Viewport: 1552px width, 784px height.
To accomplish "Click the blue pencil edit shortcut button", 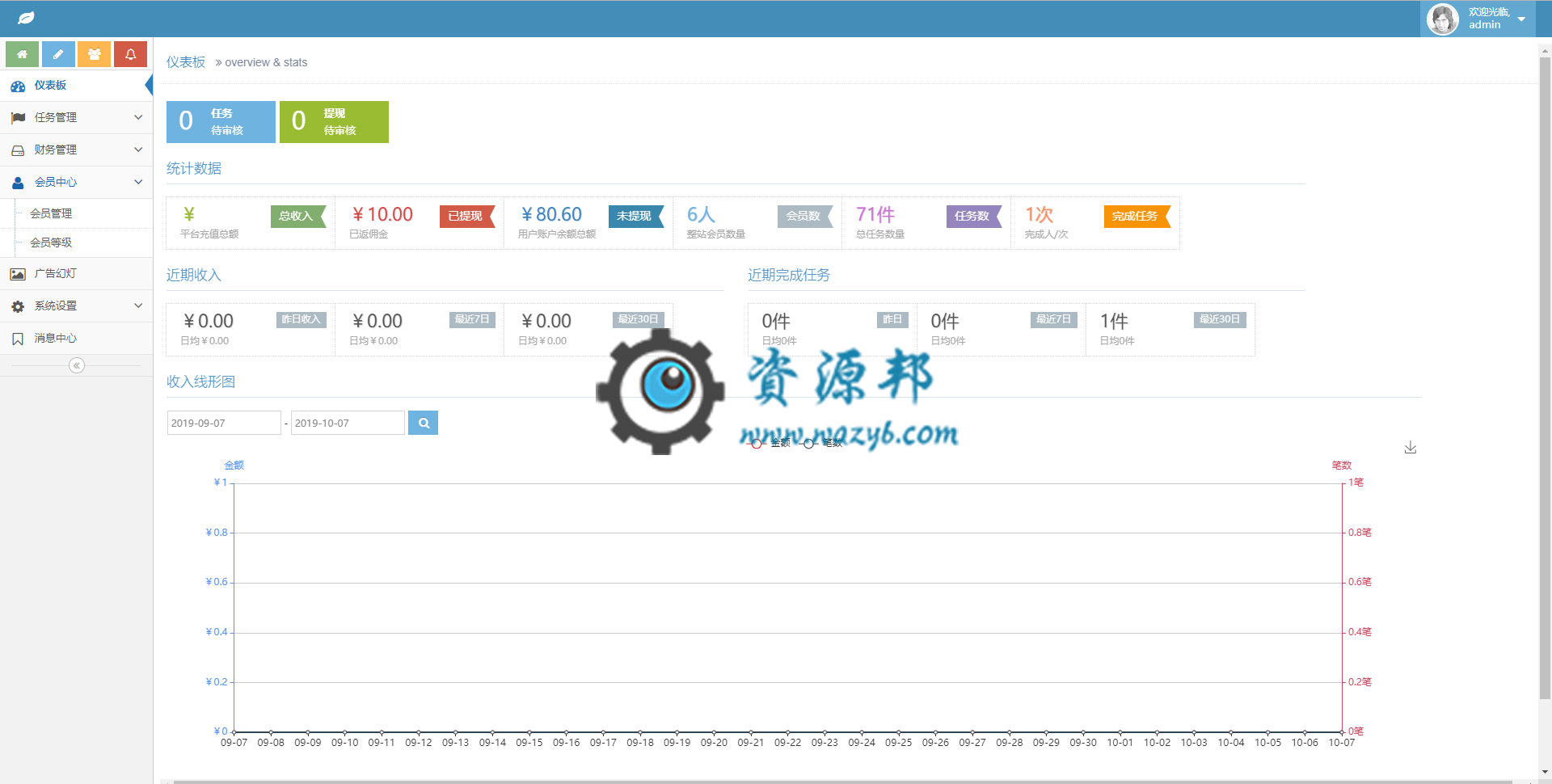I will coord(58,54).
